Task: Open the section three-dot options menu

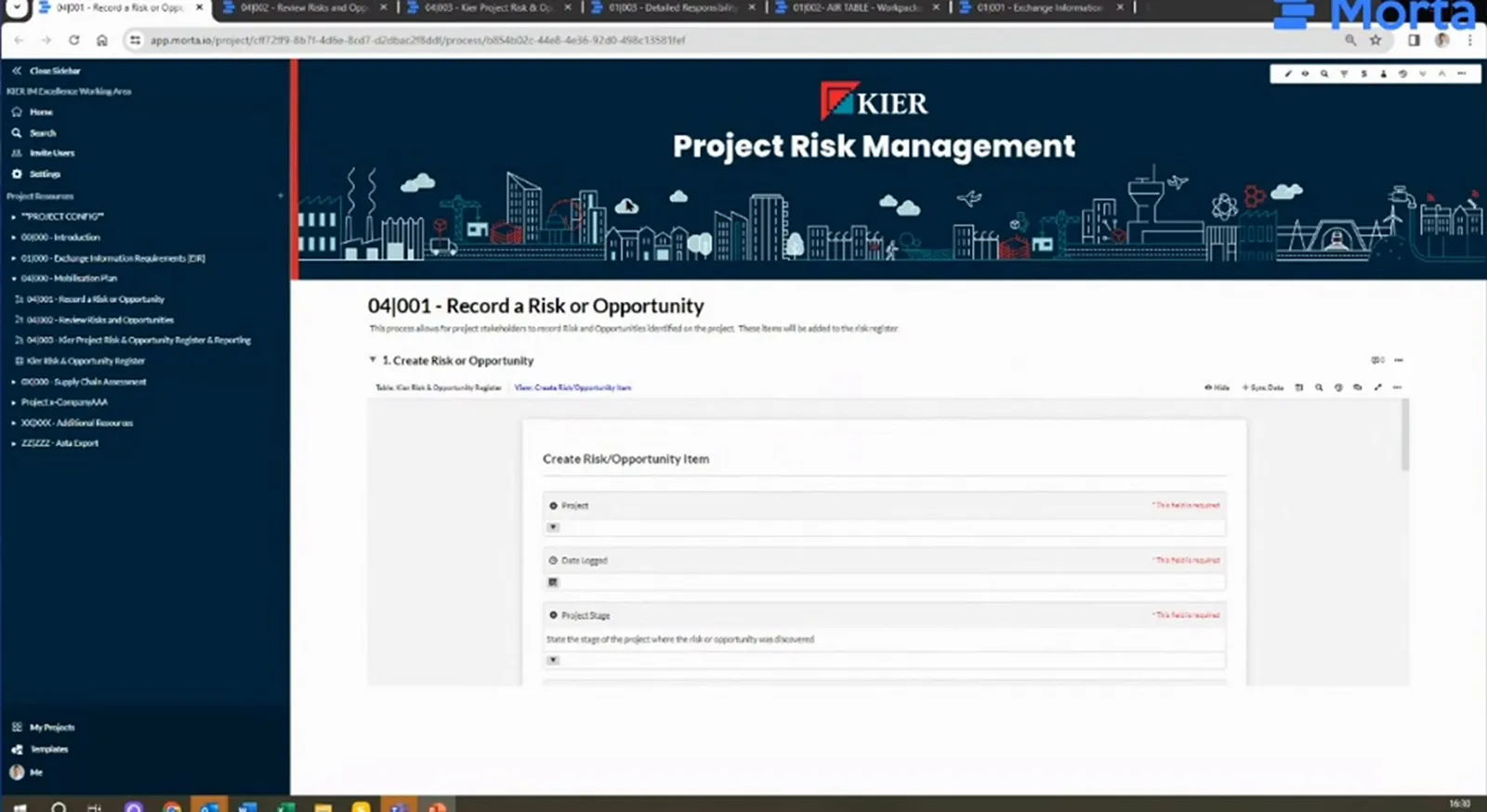Action: pyautogui.click(x=1399, y=360)
